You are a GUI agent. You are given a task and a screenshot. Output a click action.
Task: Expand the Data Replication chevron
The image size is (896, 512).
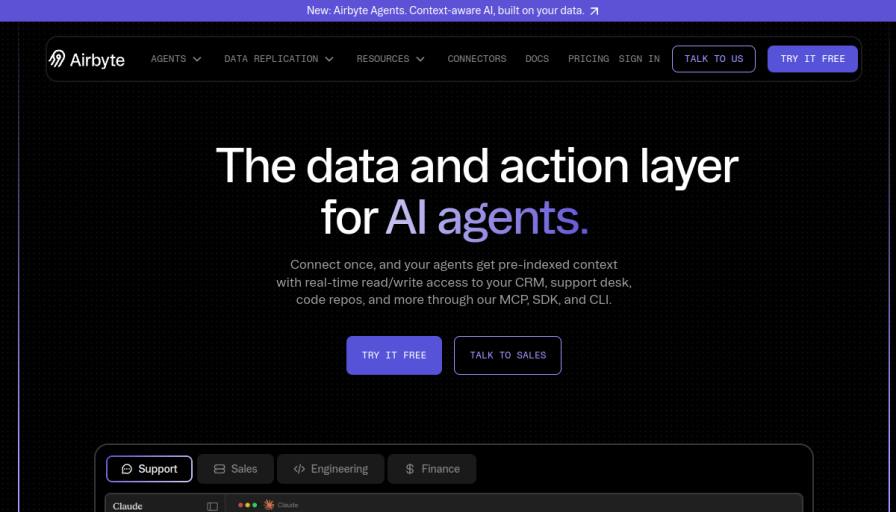tap(329, 59)
